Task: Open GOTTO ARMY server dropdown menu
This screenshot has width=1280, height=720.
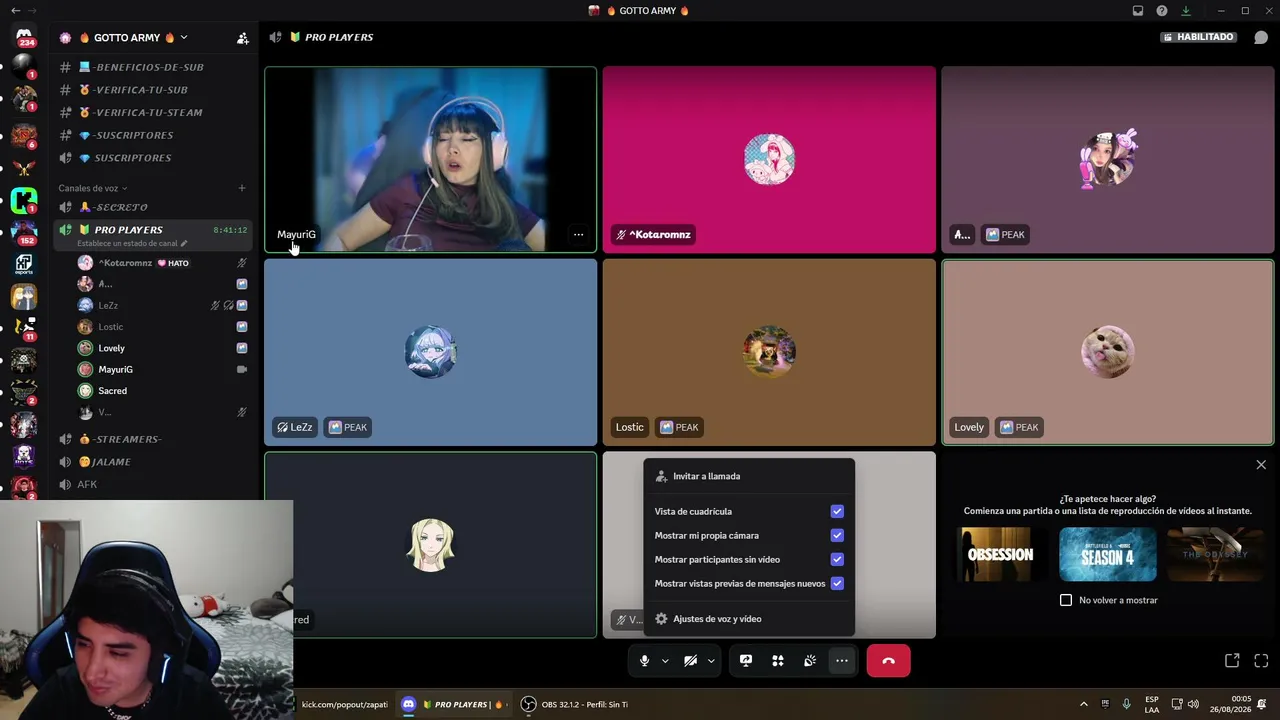Action: (x=135, y=38)
